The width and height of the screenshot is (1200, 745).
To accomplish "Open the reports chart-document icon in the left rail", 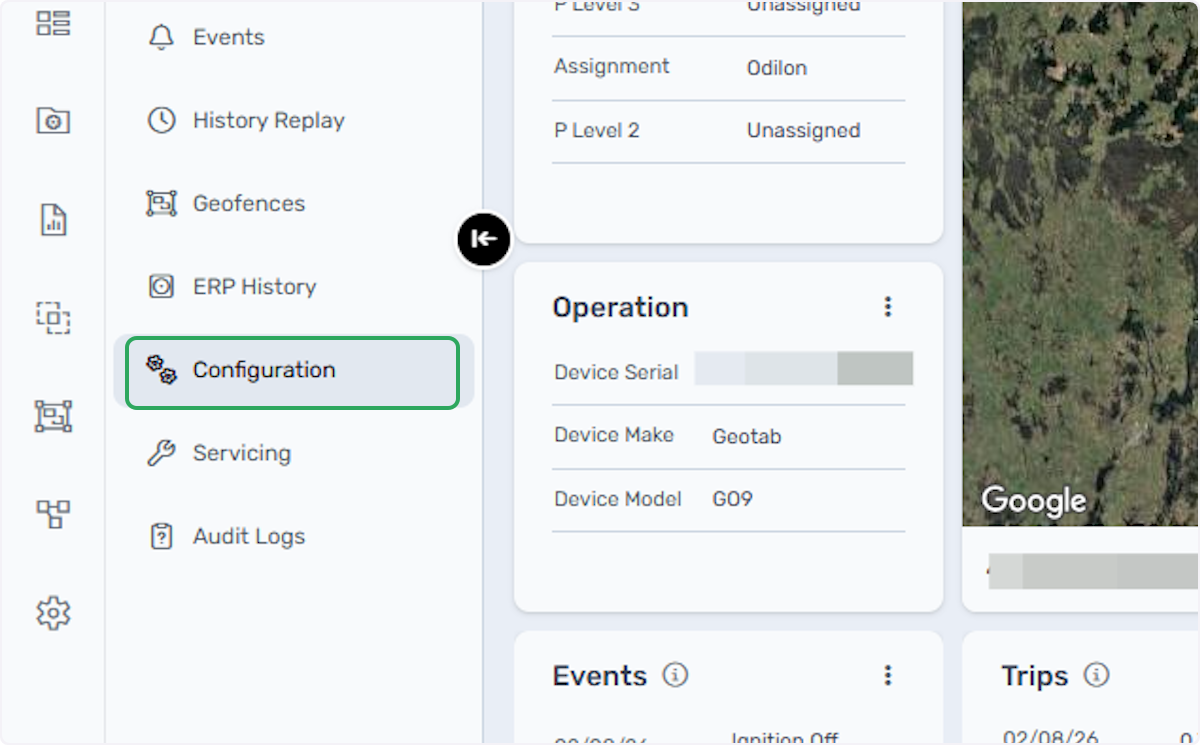I will tap(53, 219).
